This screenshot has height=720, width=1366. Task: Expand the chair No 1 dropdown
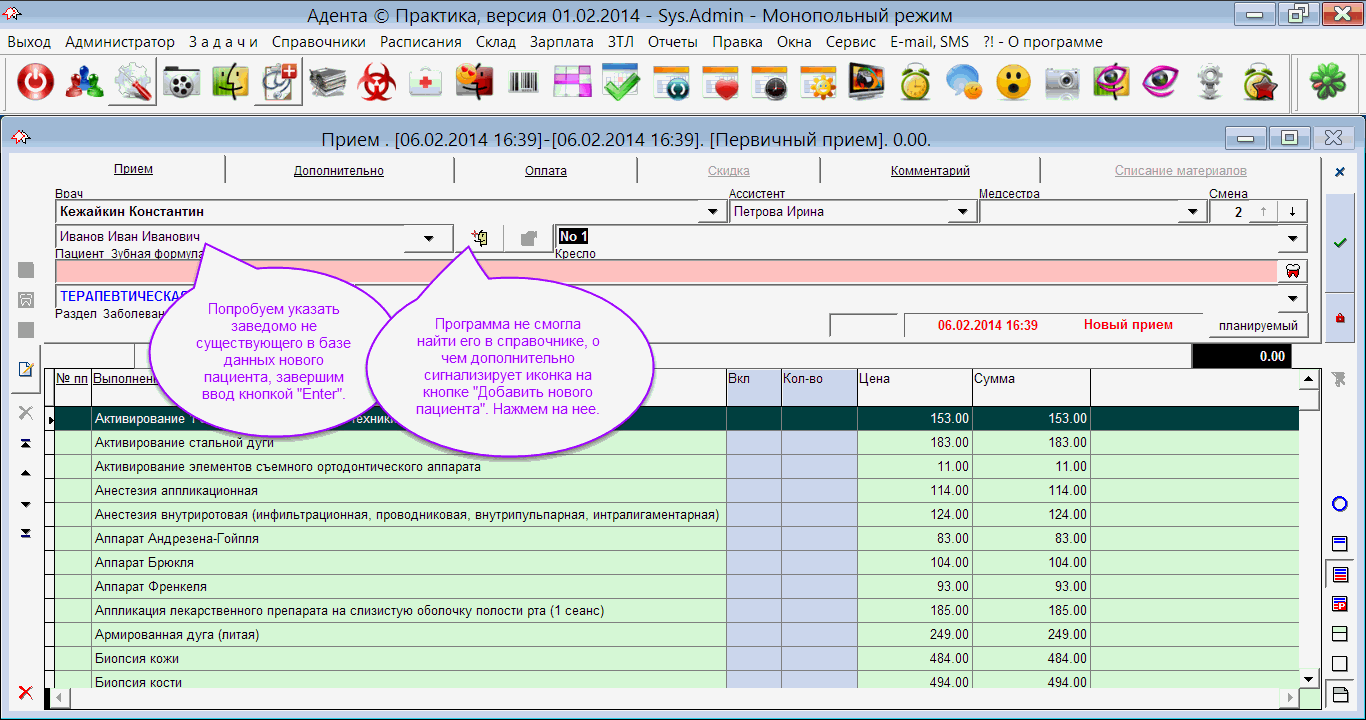click(x=1294, y=238)
